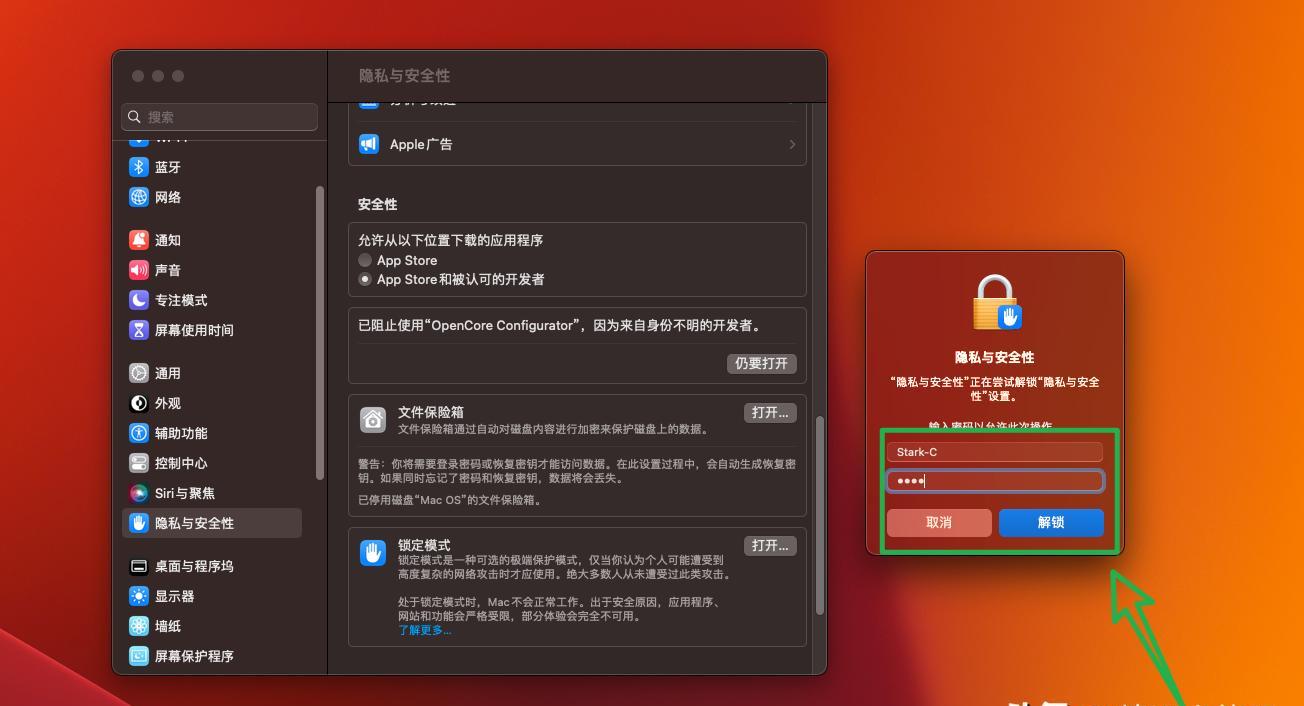Select the Wallpaper (墙纸) icon
This screenshot has height=706, width=1304.
coord(139,626)
